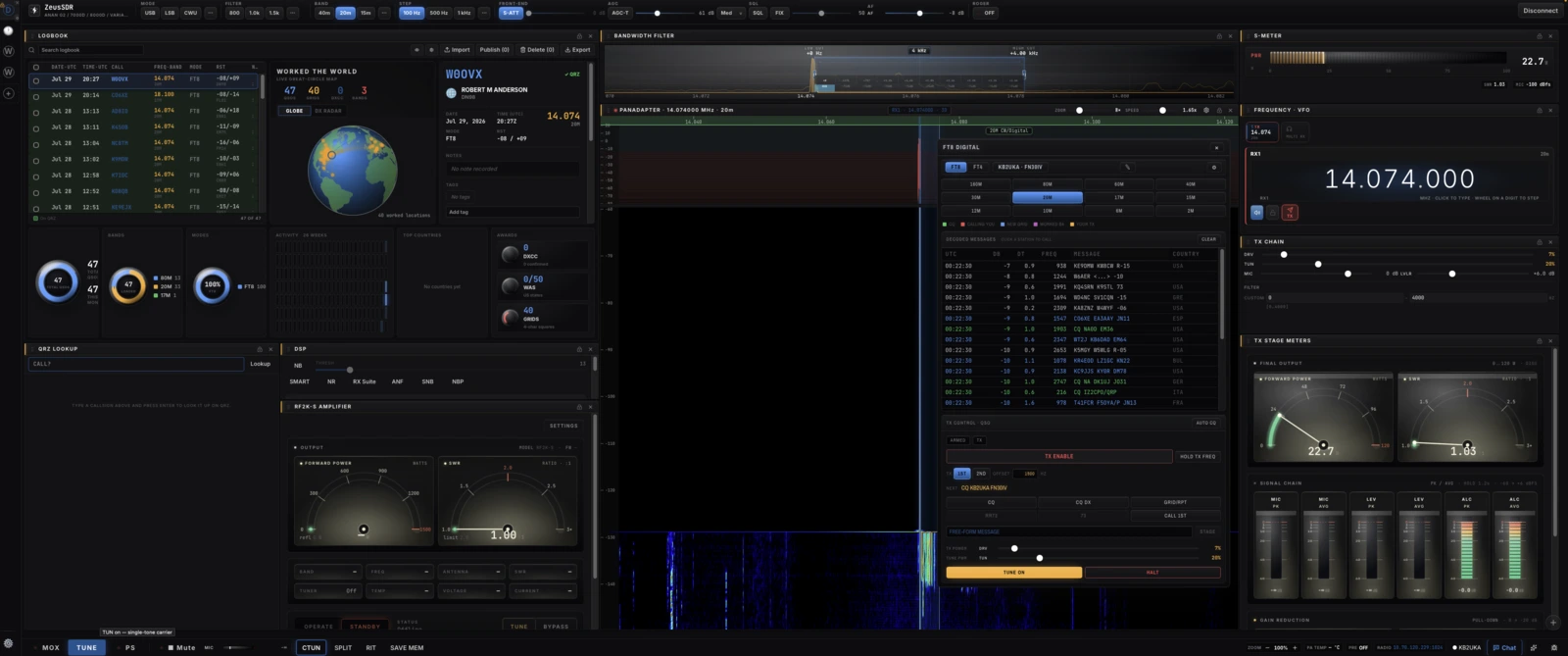
Task: Expand more step sizes after 1kHz
Action: click(484, 13)
